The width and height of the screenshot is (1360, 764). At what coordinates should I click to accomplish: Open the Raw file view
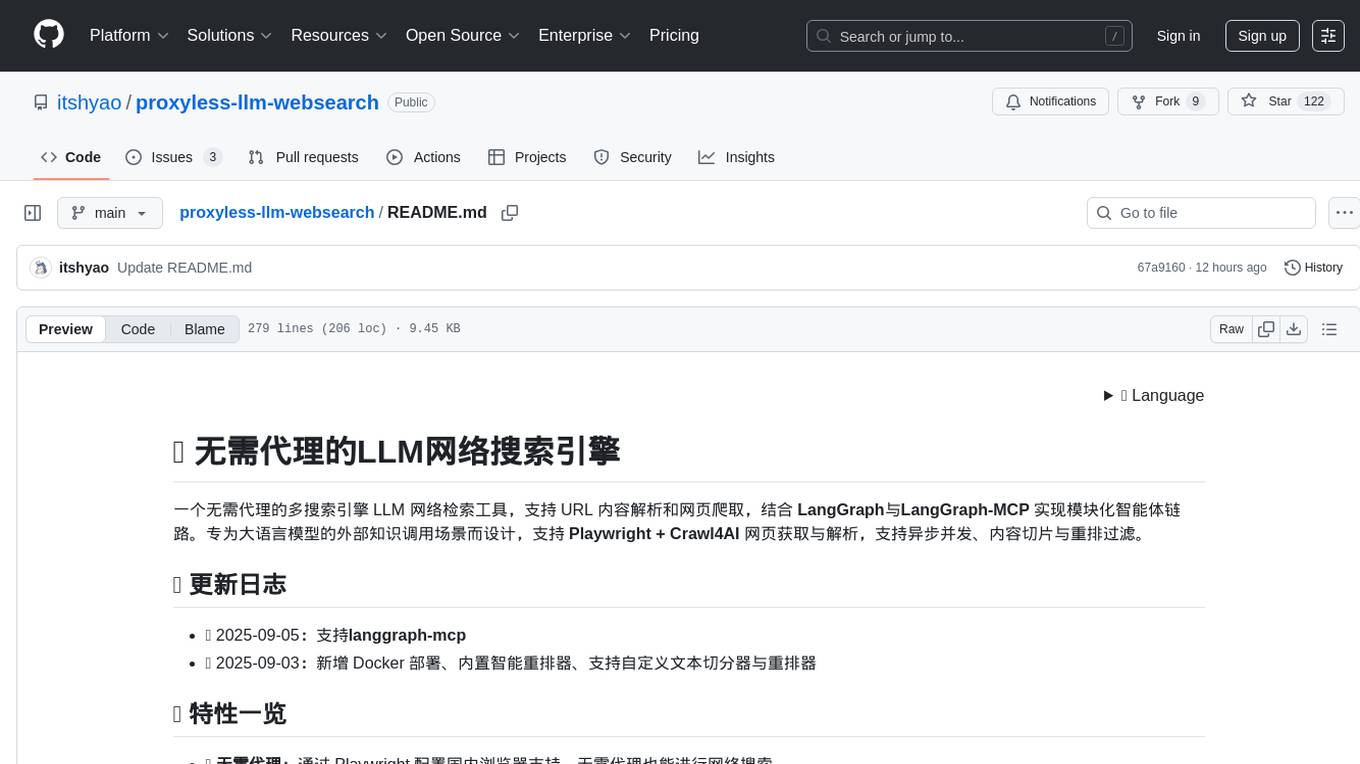click(x=1231, y=329)
